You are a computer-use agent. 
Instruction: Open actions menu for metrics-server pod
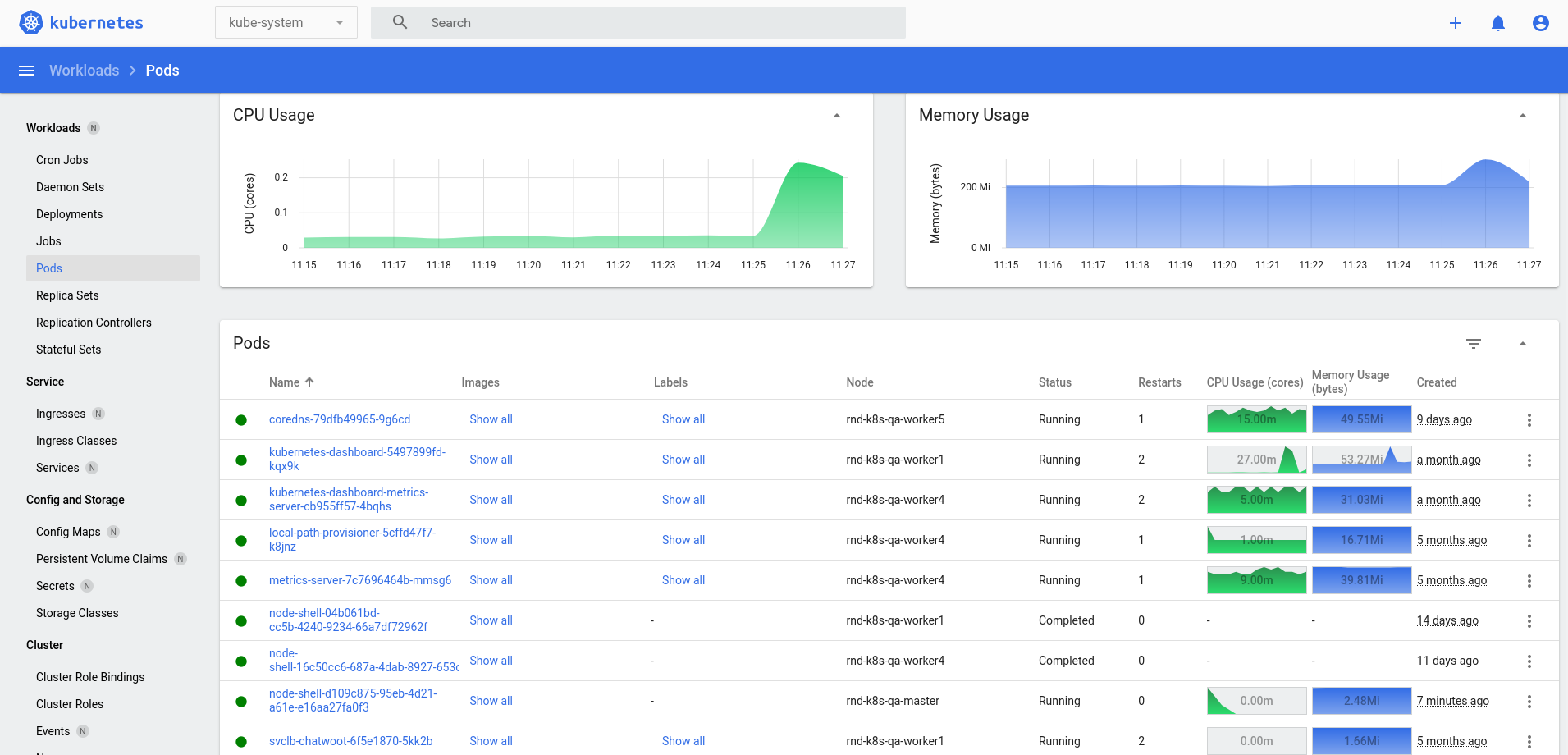click(x=1529, y=581)
